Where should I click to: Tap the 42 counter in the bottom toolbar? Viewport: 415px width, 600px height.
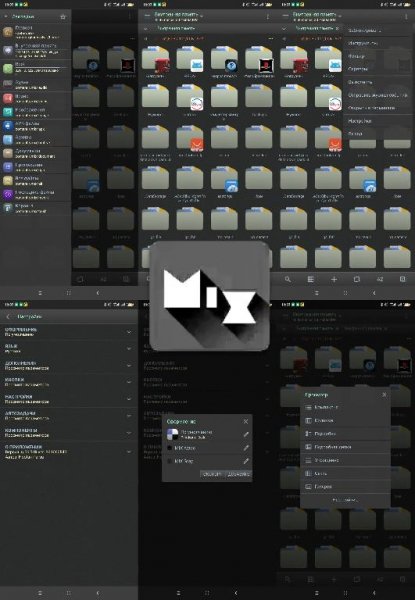pos(380,279)
